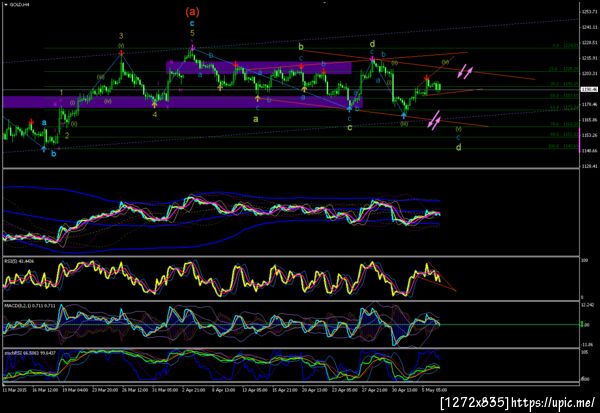Click the 27 Apr 21:00 time label

pyautogui.click(x=374, y=390)
